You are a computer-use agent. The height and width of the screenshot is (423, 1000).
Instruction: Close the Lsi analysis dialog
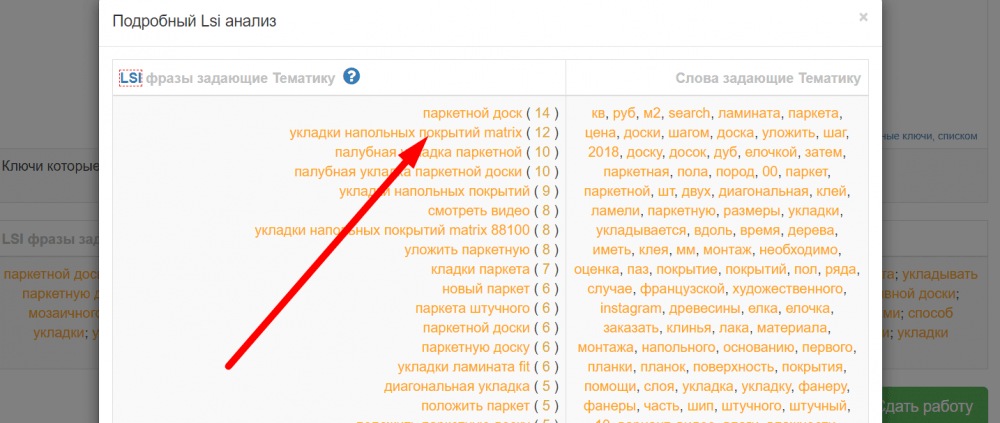(863, 17)
